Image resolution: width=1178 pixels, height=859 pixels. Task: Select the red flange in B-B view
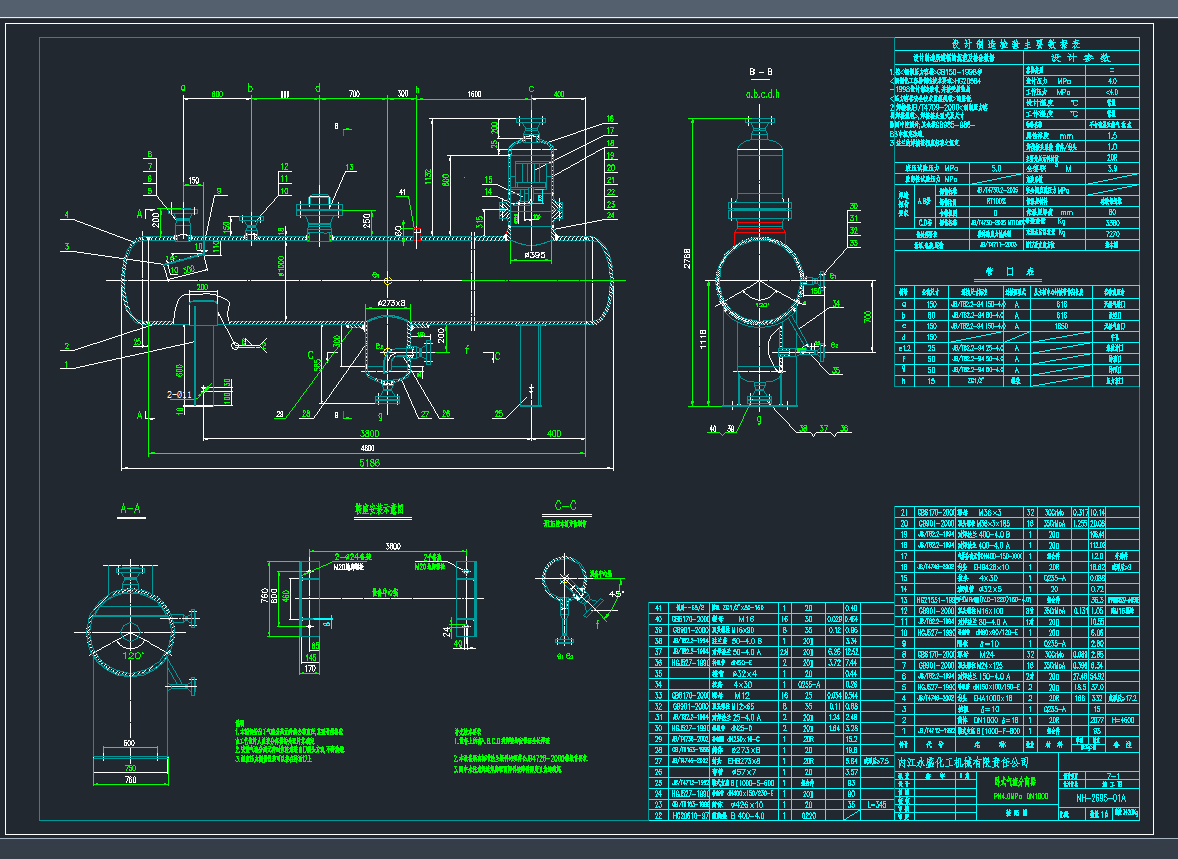(761, 235)
